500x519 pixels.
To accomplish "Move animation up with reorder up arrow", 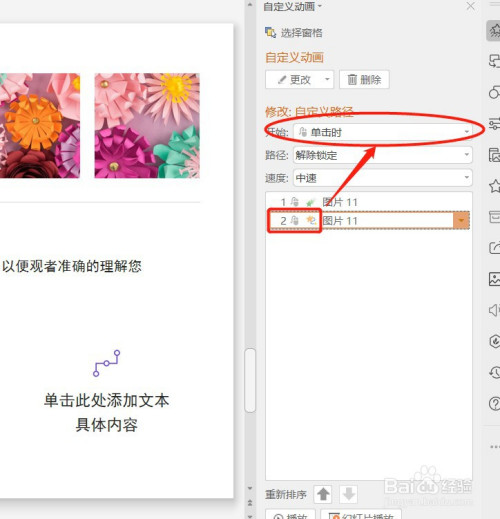I will coord(323,494).
